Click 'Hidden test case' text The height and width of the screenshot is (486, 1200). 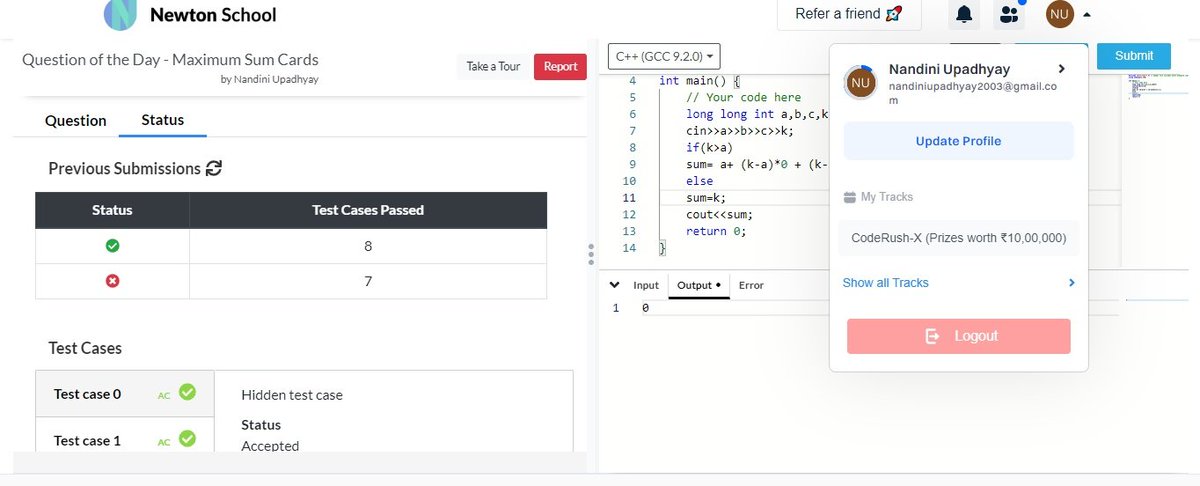(292, 395)
